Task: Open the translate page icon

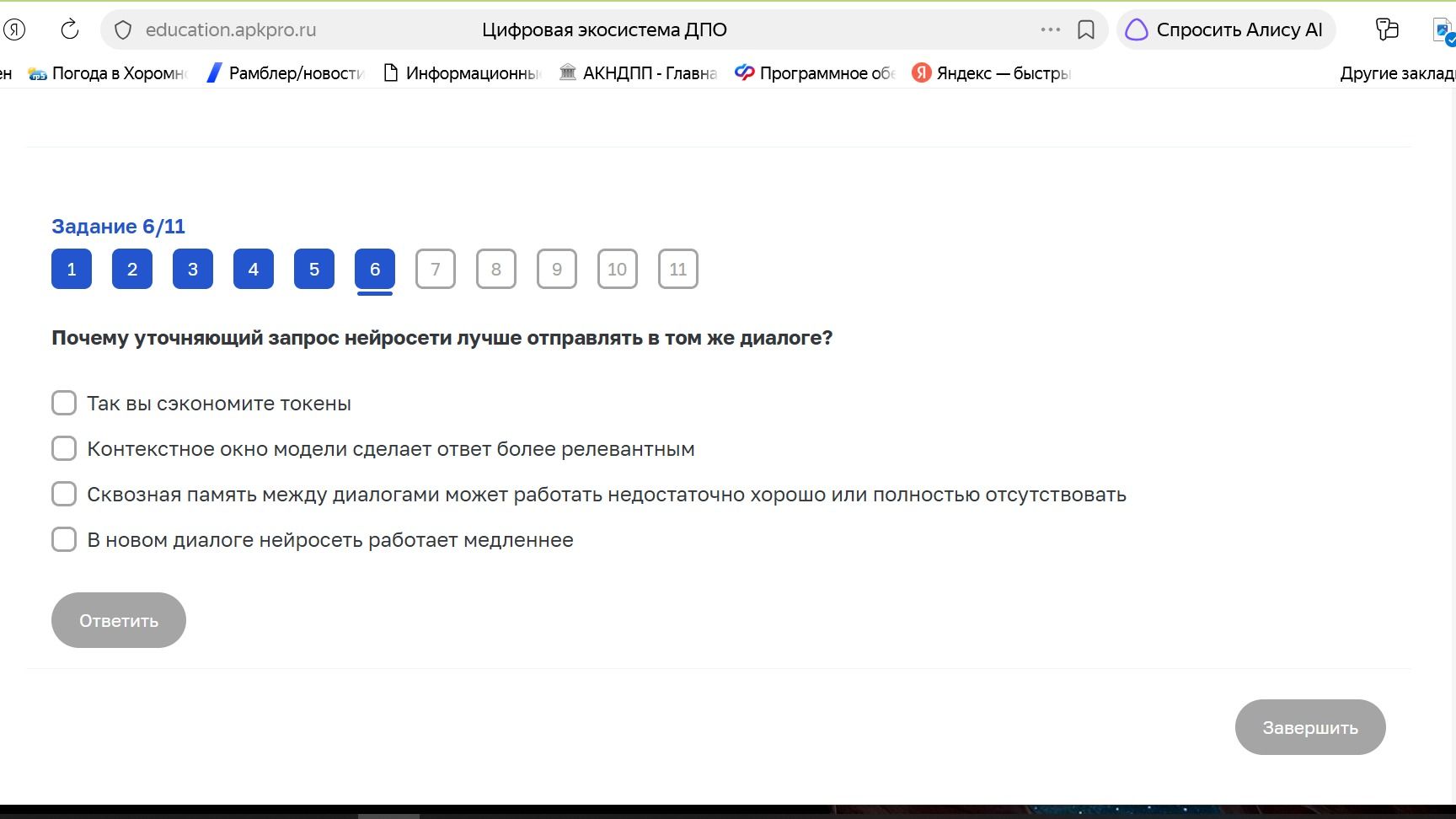Action: click(x=1387, y=29)
